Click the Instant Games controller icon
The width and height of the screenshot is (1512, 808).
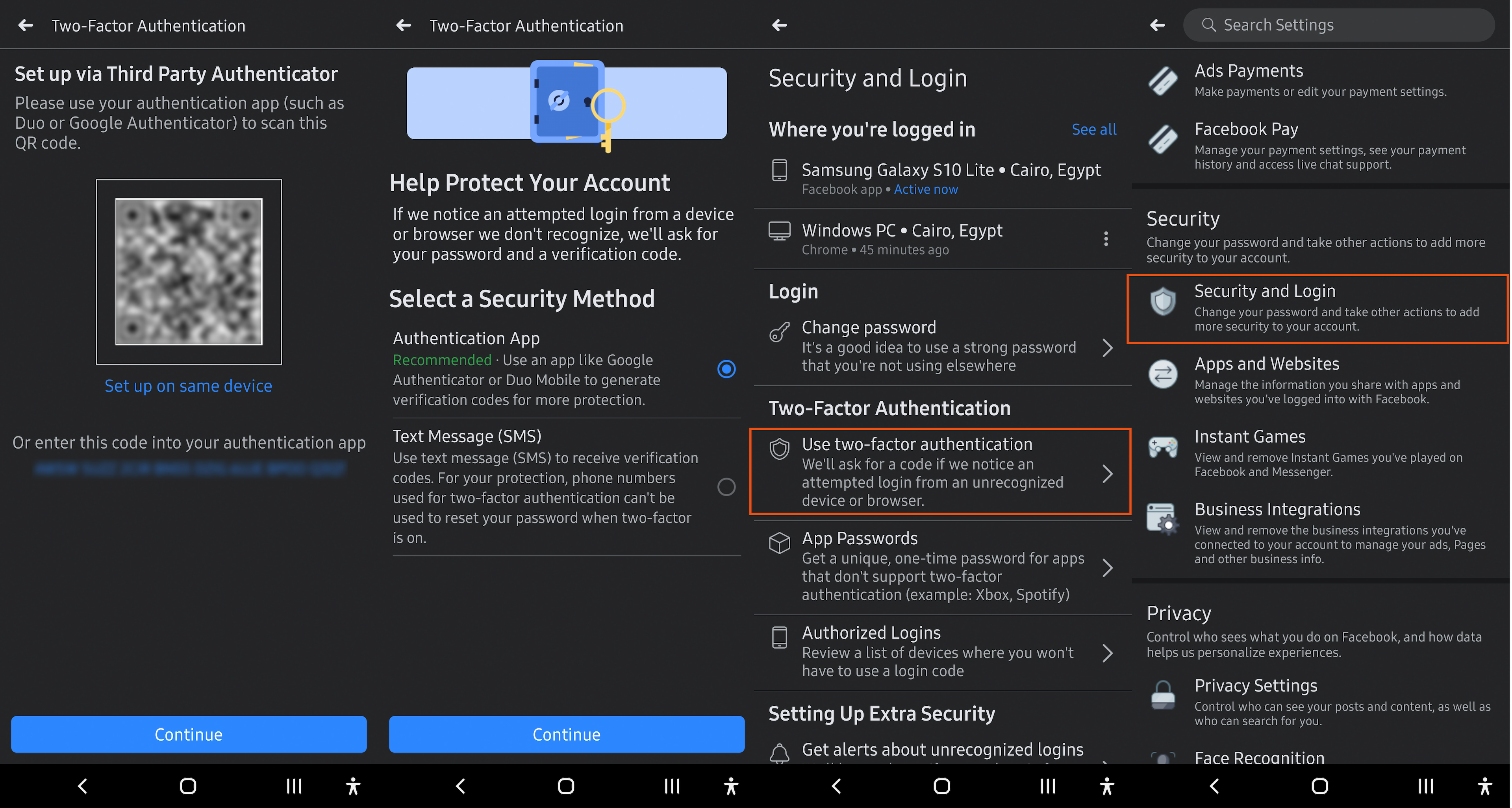tap(1162, 447)
